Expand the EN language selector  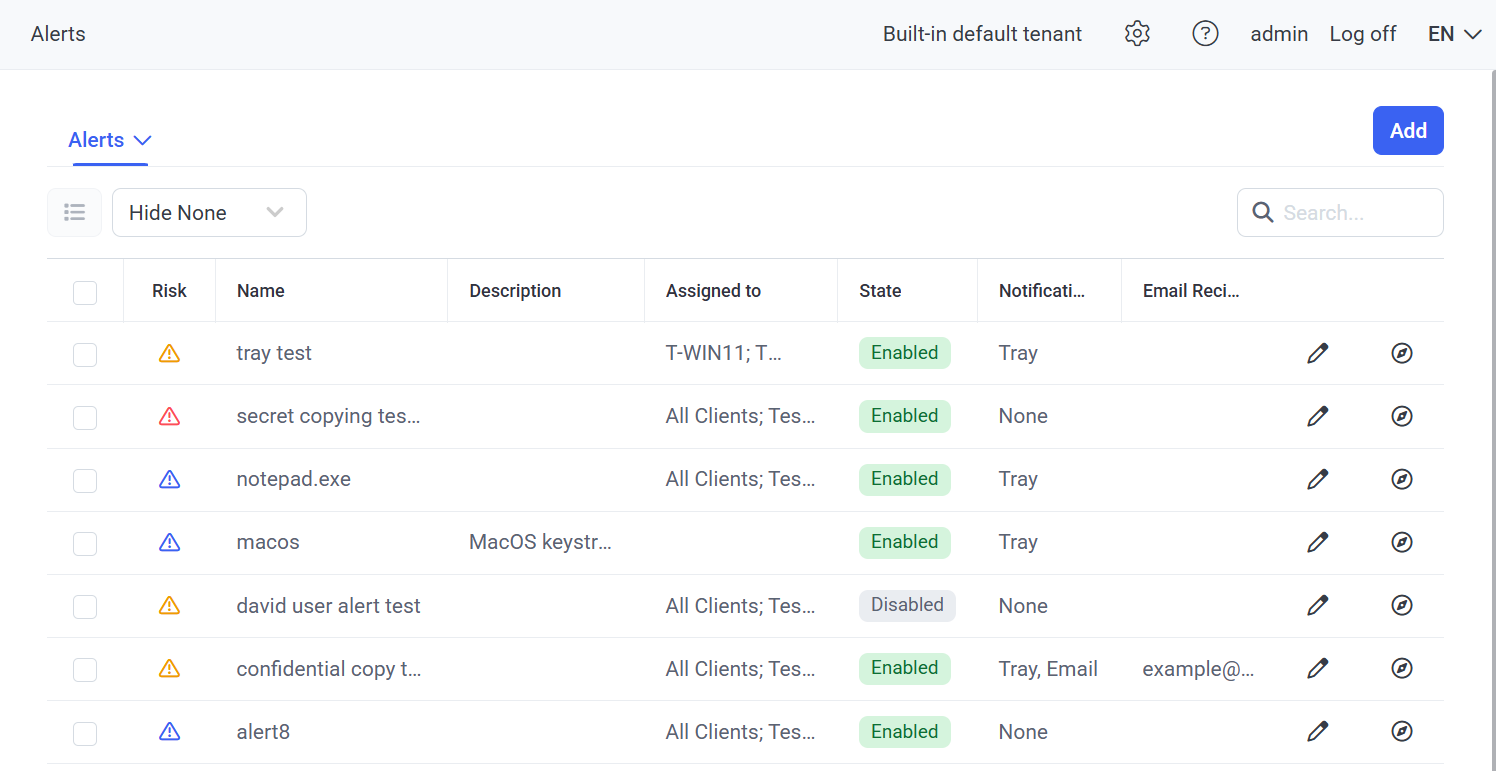pyautogui.click(x=1454, y=34)
